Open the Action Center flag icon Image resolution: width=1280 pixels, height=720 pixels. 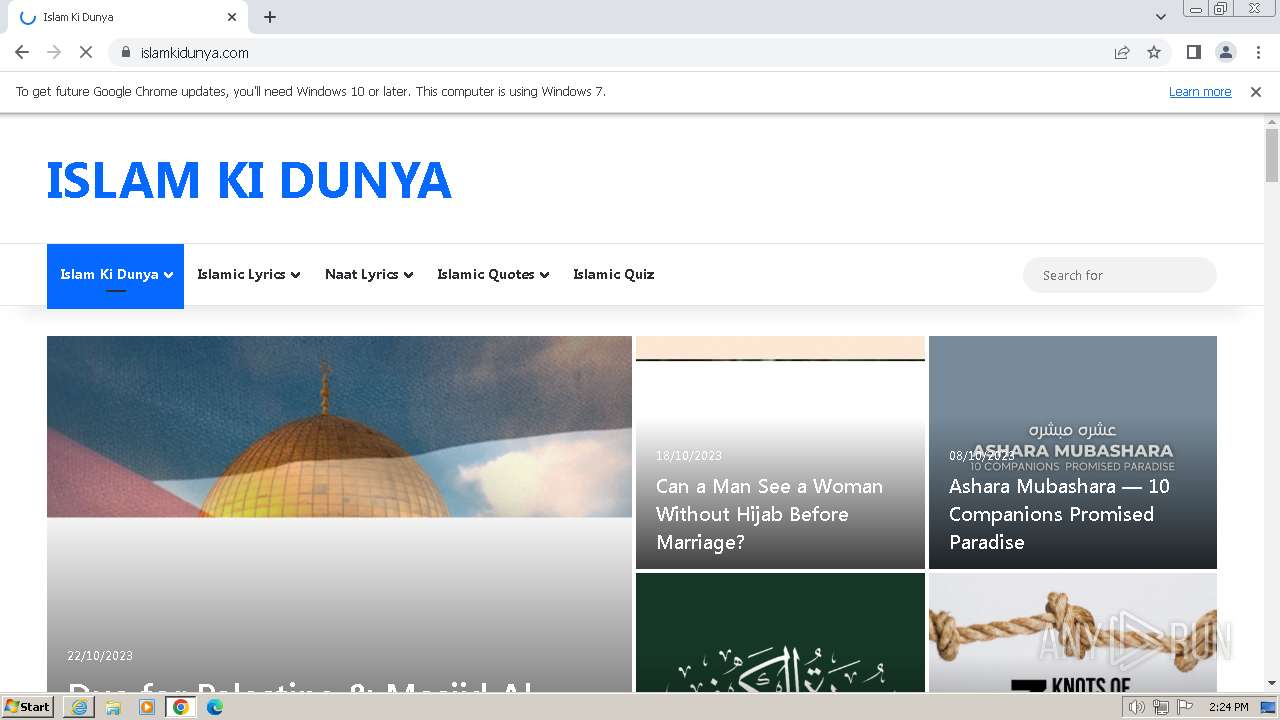(1185, 707)
